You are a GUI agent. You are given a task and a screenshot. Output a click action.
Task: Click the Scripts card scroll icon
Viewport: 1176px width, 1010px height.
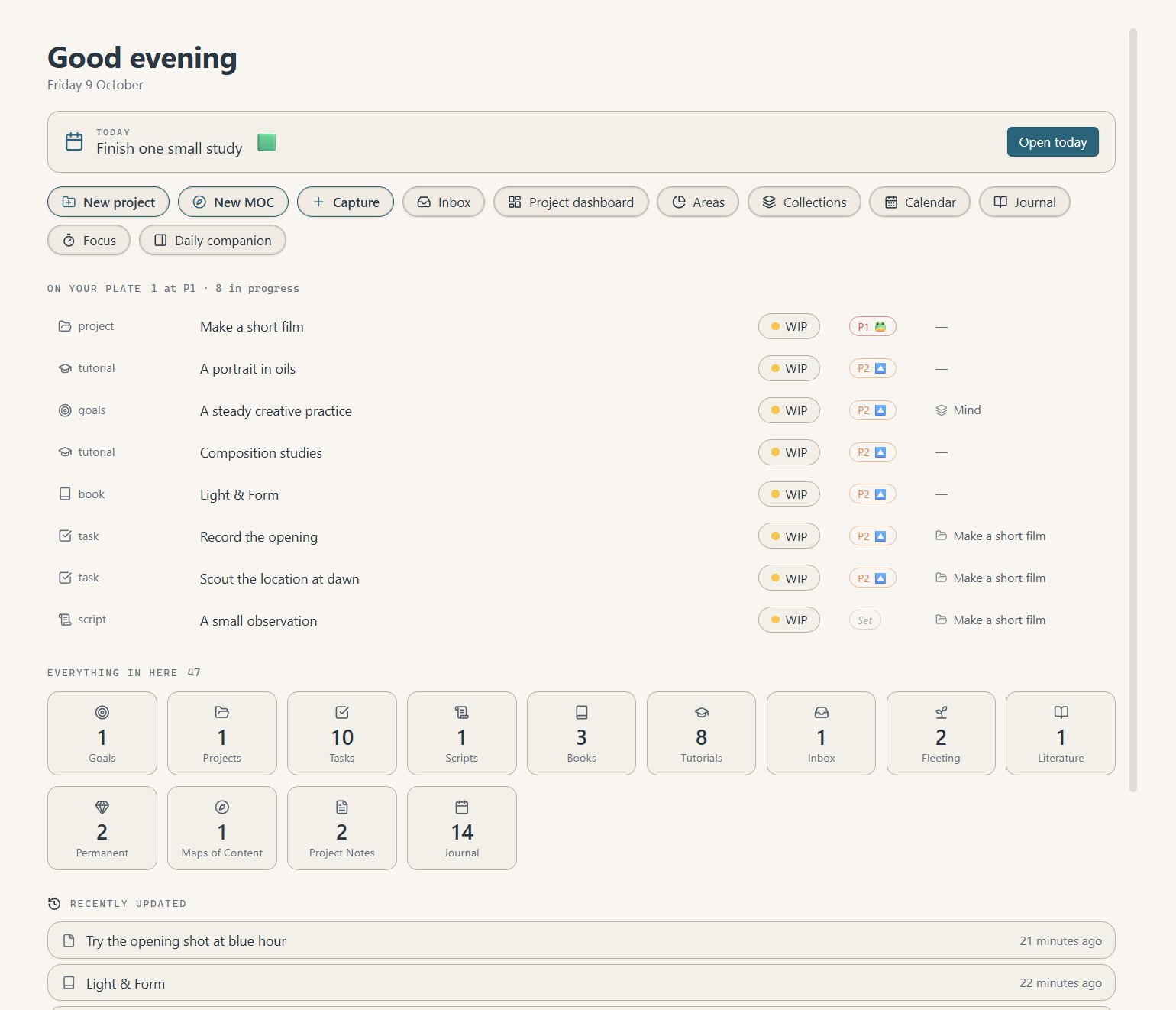tap(462, 712)
